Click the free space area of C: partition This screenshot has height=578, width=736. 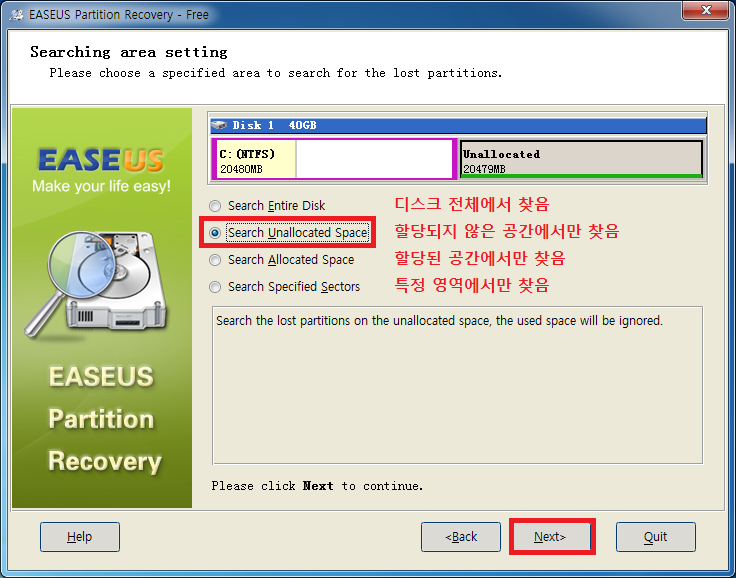tap(374, 159)
